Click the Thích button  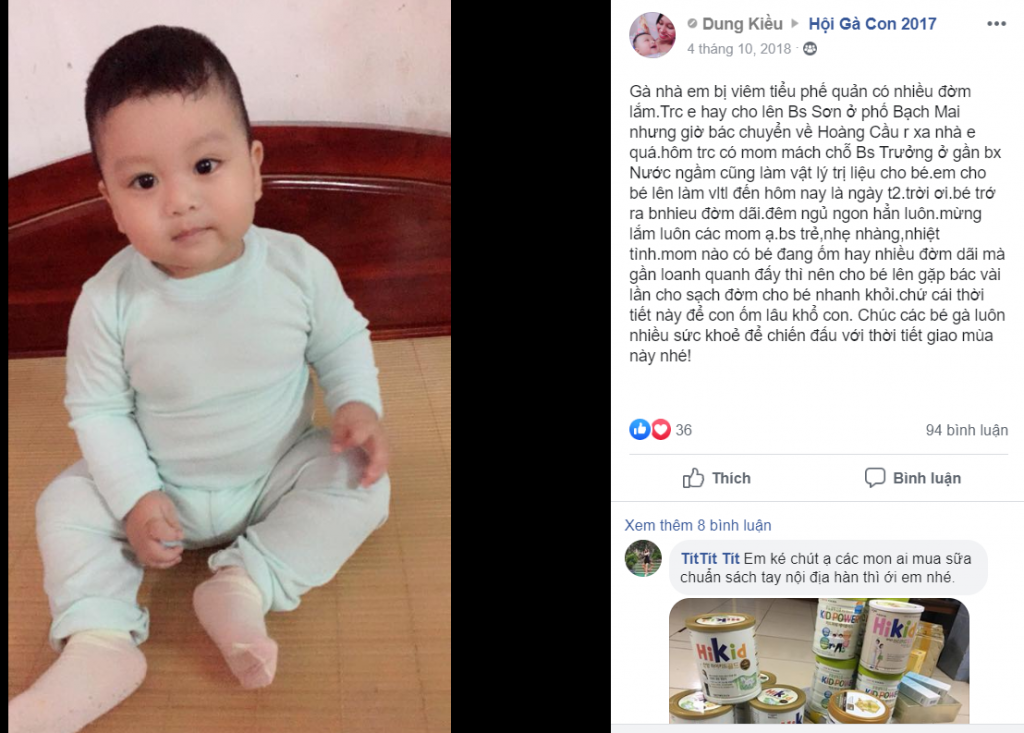click(716, 478)
